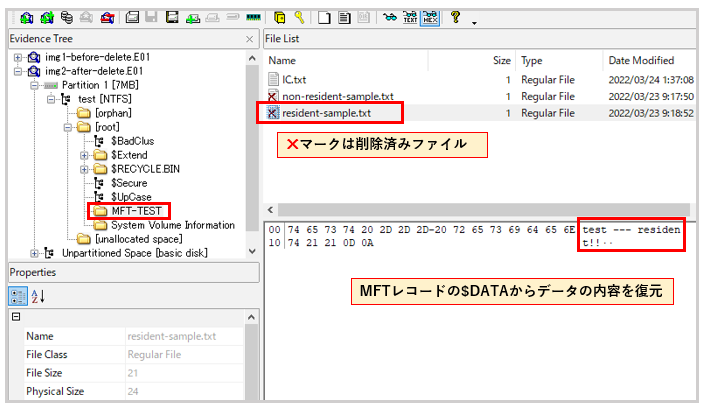Select the IC.txt file row
Image resolution: width=702 pixels, height=409 pixels.
(x=480, y=80)
